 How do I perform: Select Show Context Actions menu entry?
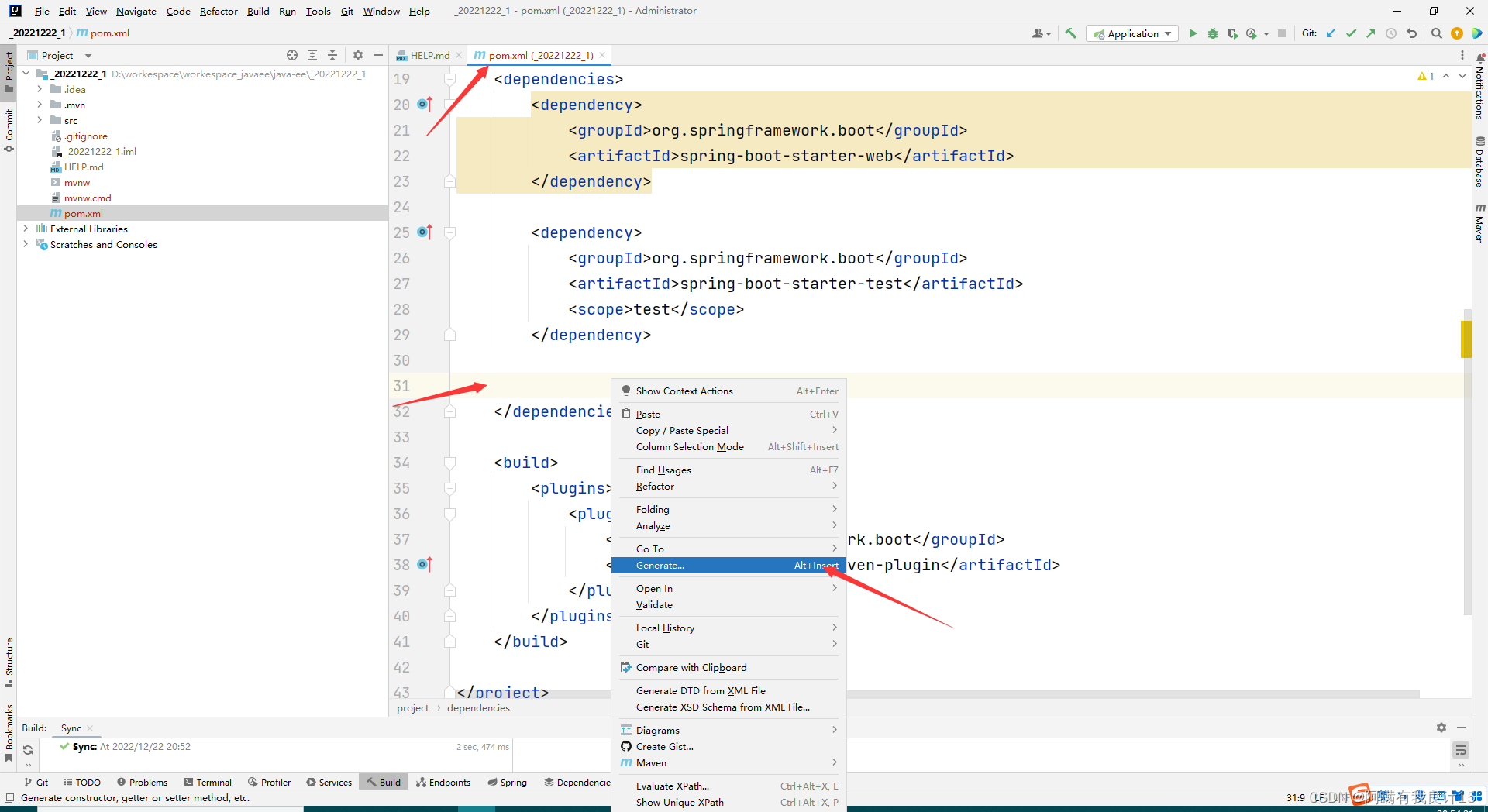[684, 391]
